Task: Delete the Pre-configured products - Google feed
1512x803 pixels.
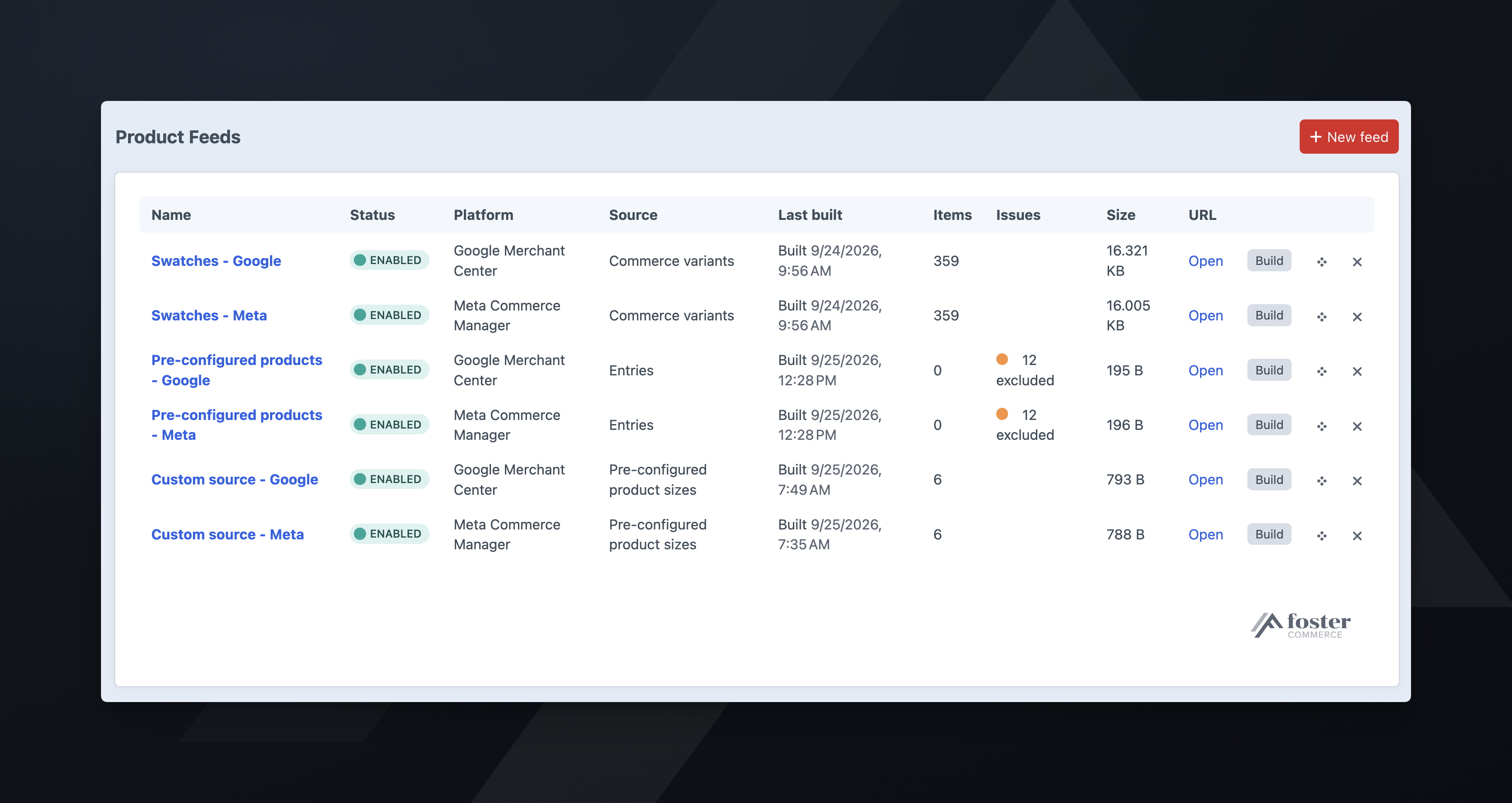Action: (1357, 371)
